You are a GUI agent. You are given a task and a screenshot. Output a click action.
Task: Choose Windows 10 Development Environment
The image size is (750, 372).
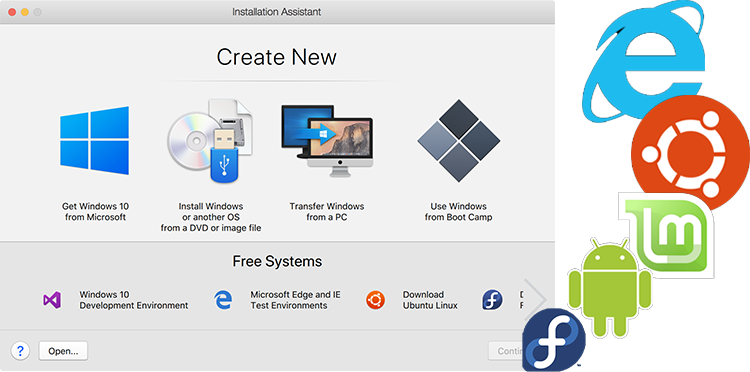click(x=133, y=300)
